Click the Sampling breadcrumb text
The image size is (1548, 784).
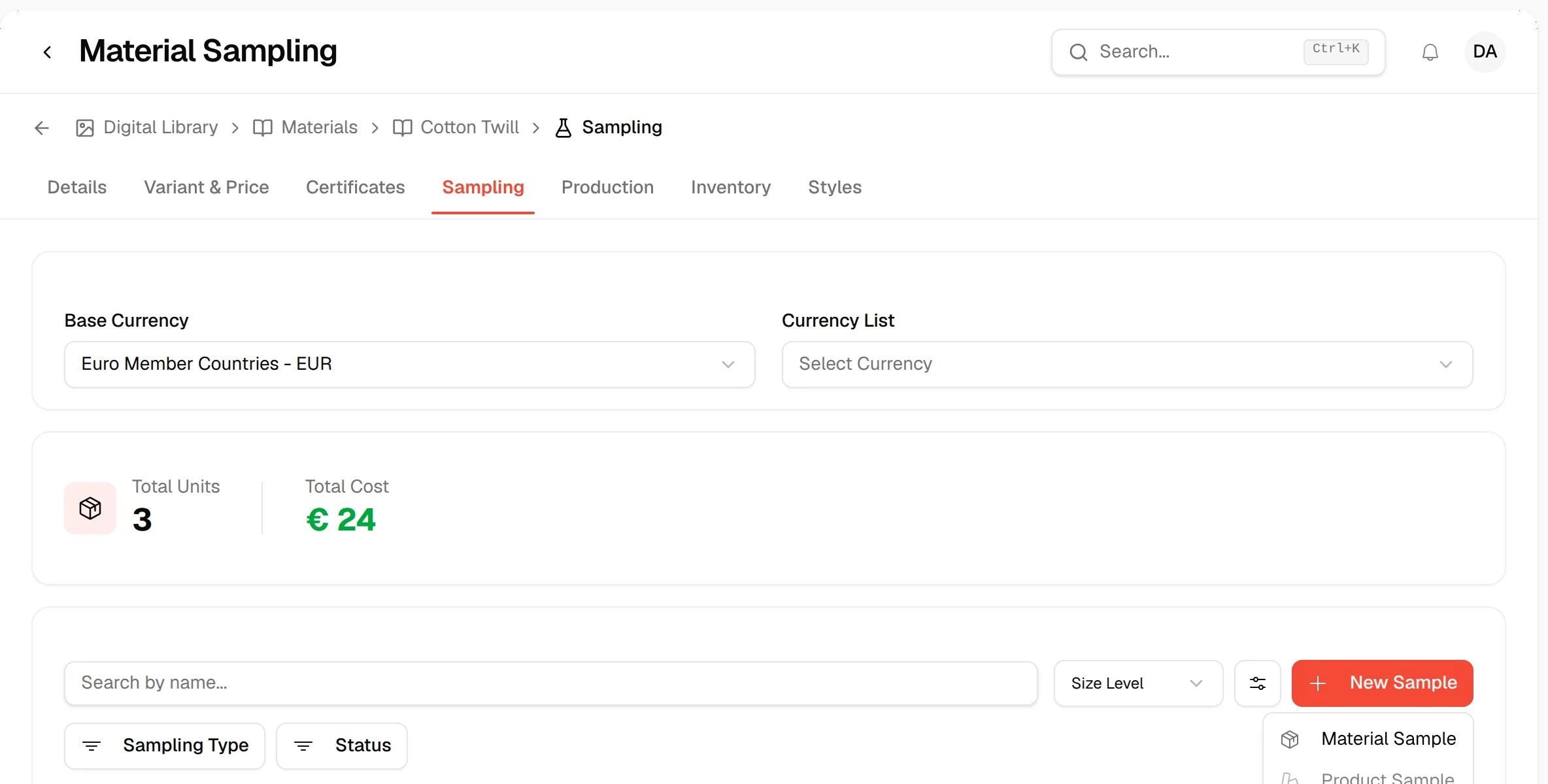[622, 127]
